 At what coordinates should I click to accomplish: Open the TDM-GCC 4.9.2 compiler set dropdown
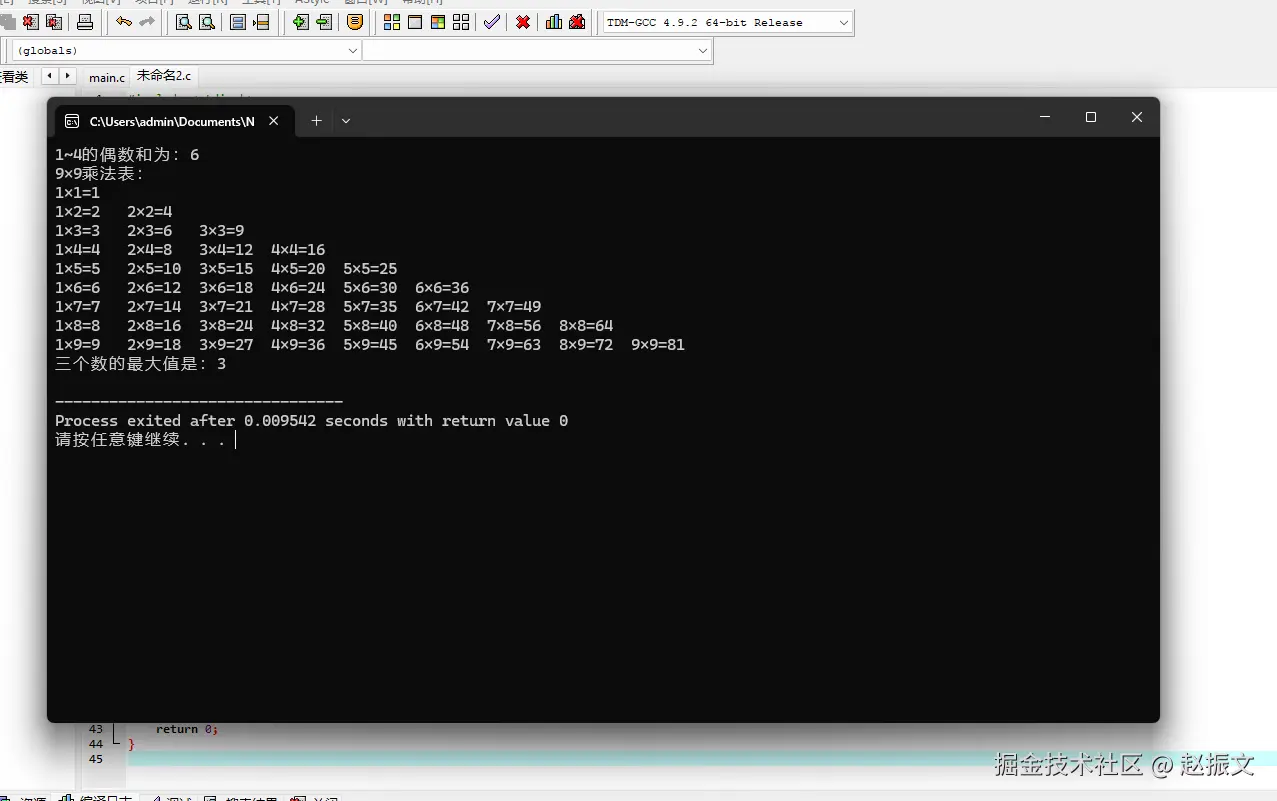point(728,22)
